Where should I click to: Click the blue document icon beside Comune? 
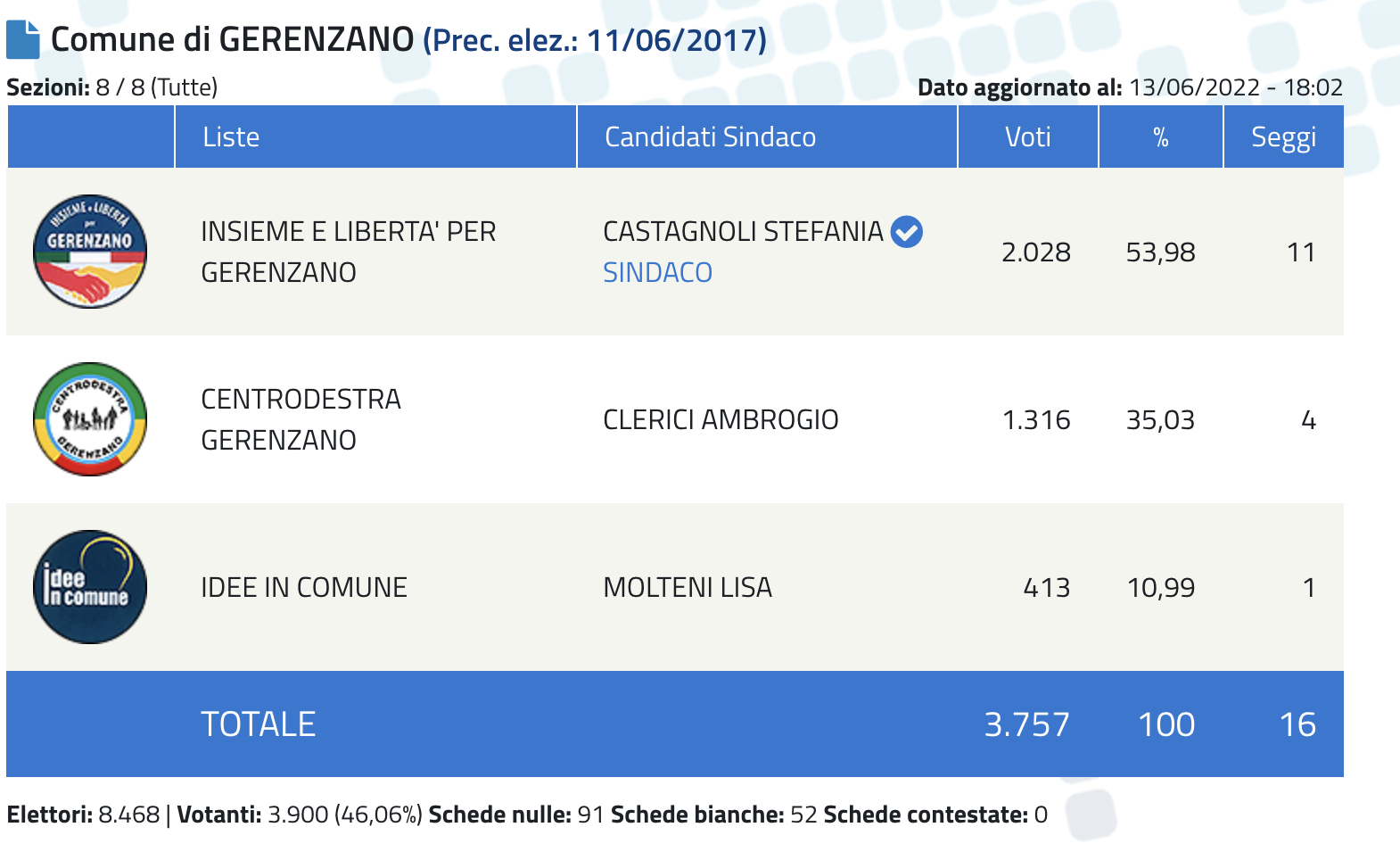pyautogui.click(x=23, y=40)
